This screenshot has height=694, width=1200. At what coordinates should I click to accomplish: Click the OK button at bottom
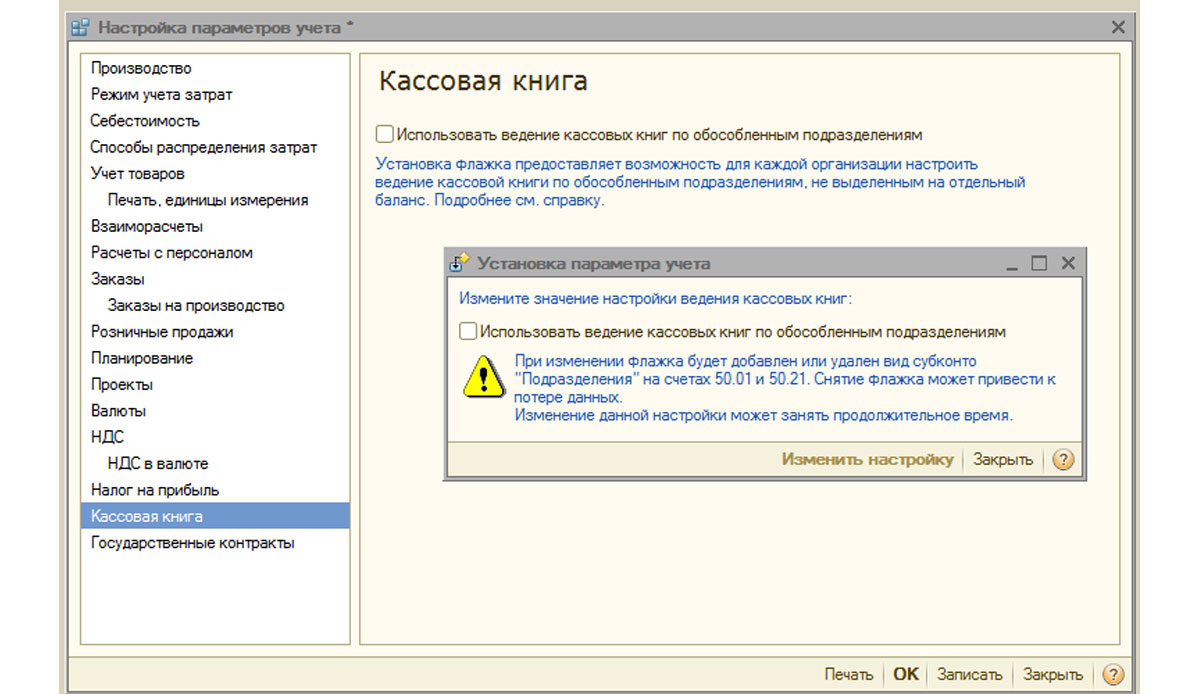pos(905,674)
